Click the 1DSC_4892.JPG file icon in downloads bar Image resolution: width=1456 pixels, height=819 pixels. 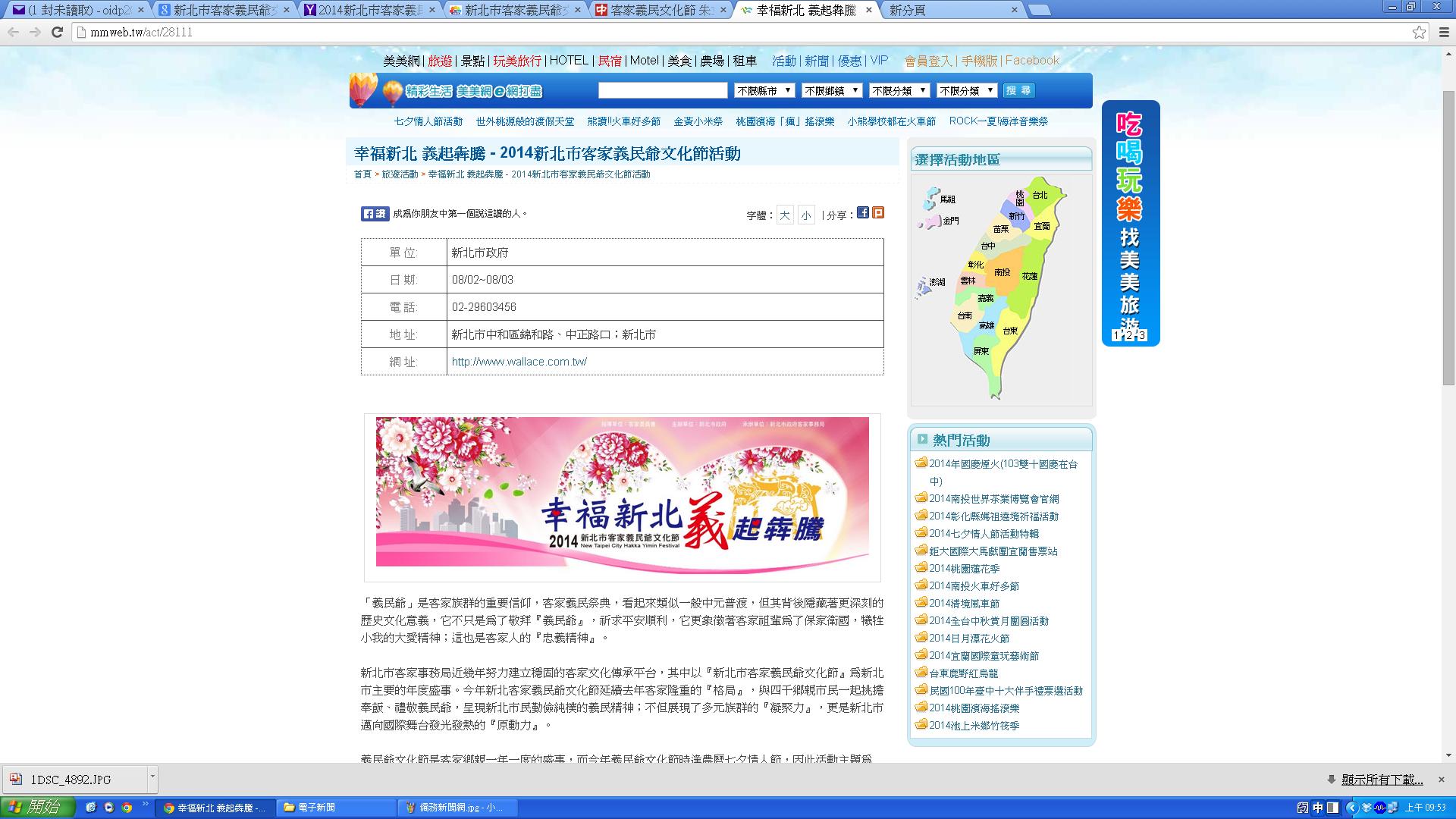point(15,780)
